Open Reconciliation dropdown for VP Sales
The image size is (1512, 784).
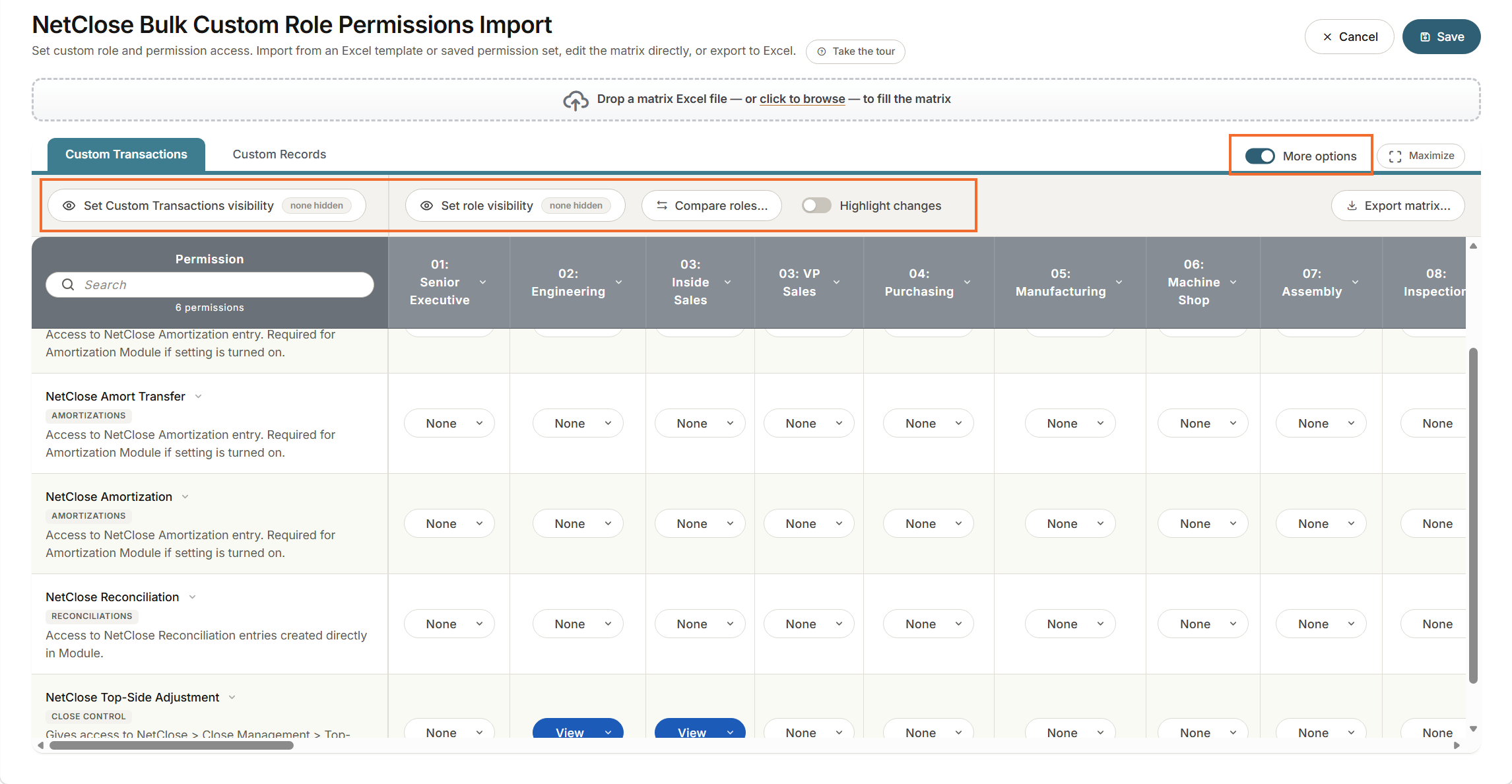809,624
